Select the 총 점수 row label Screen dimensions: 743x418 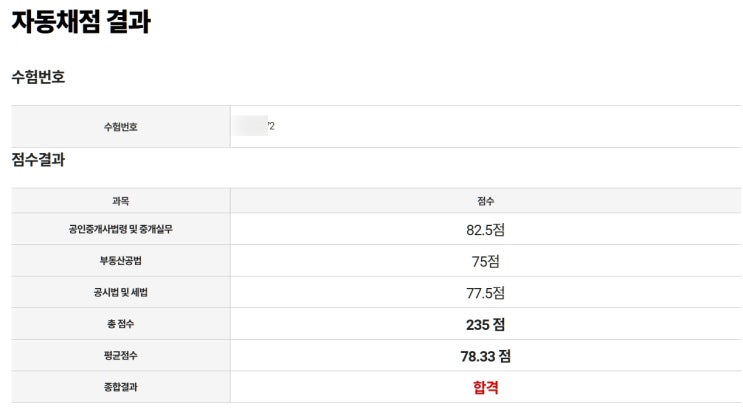tap(120, 324)
